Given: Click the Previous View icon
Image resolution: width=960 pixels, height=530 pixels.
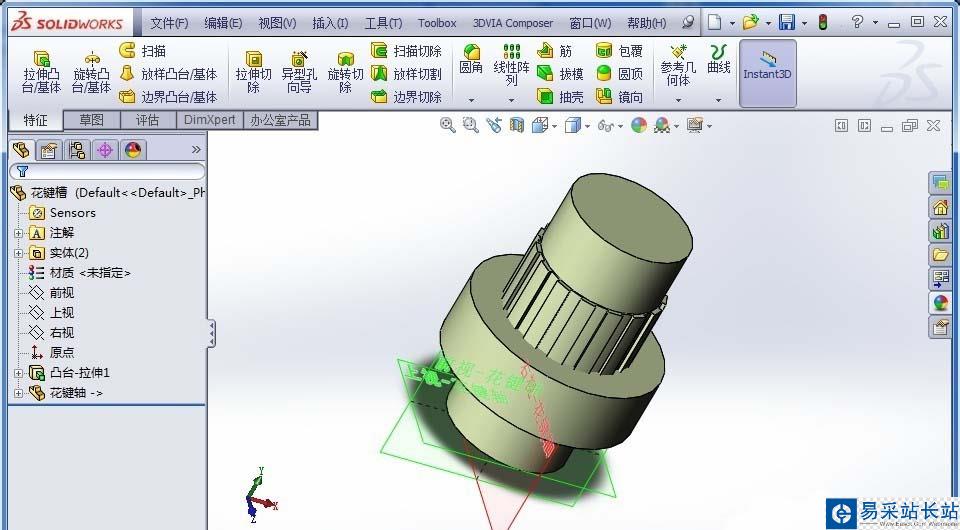Looking at the screenshot, I should (x=493, y=125).
